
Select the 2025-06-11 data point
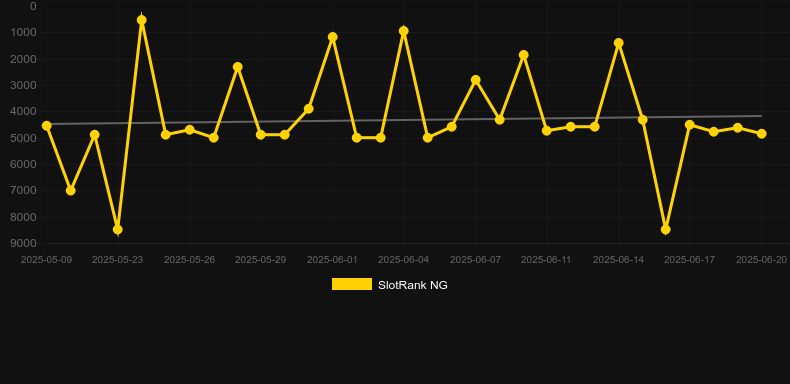(x=547, y=131)
